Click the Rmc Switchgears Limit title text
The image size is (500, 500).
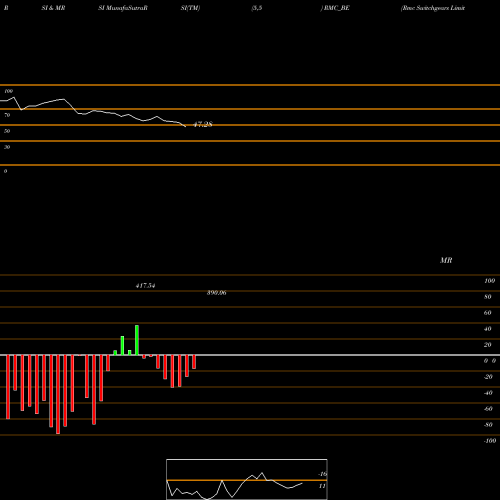tap(433, 8)
